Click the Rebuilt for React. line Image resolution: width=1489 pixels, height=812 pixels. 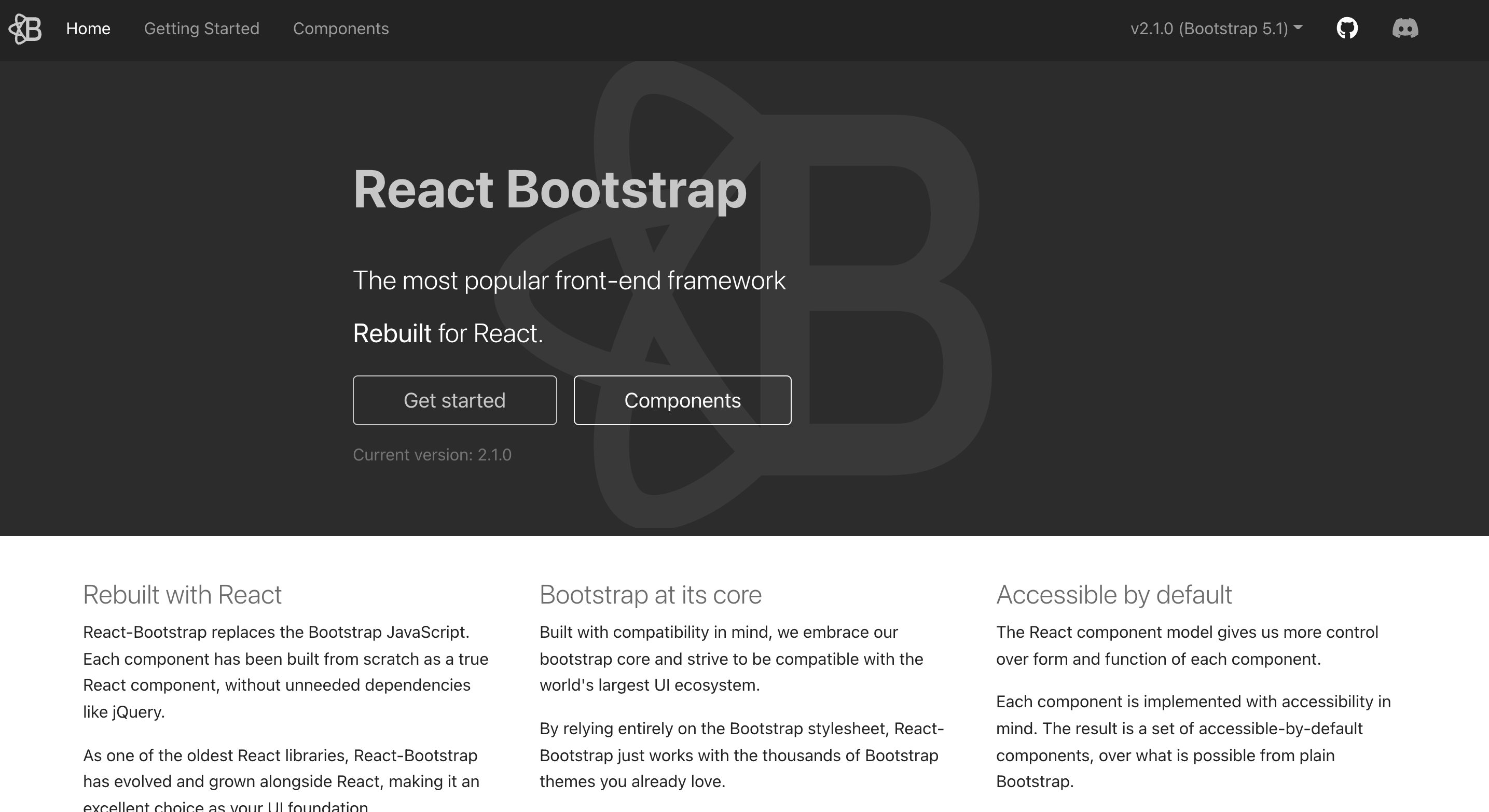(x=448, y=333)
